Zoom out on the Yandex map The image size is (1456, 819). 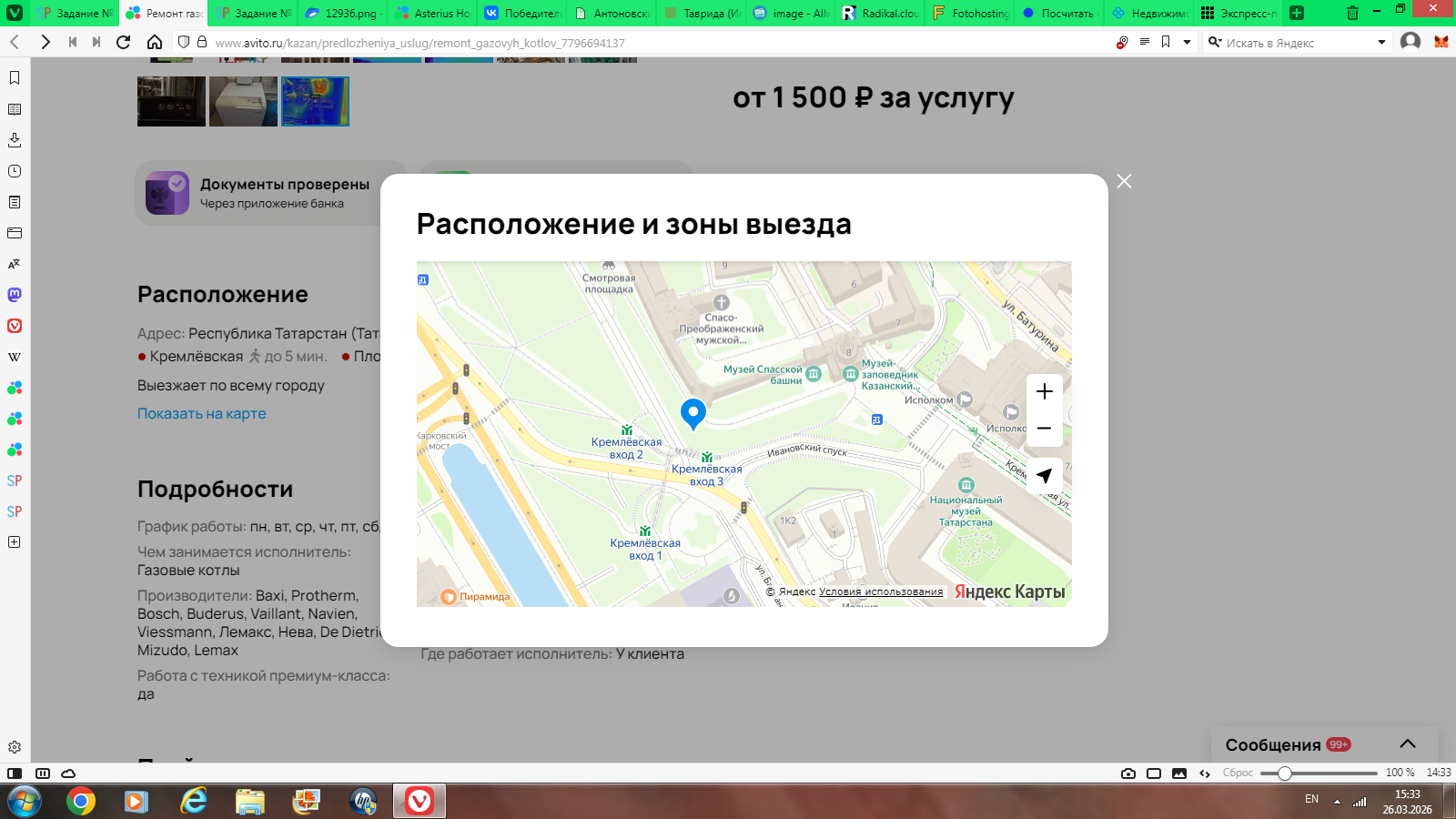click(1045, 429)
